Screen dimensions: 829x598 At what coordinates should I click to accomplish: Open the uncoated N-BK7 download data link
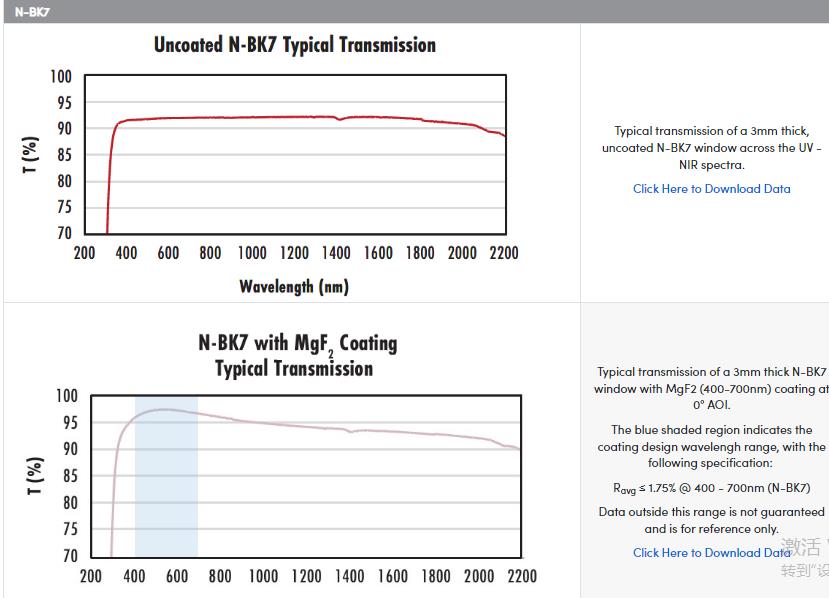(x=711, y=189)
